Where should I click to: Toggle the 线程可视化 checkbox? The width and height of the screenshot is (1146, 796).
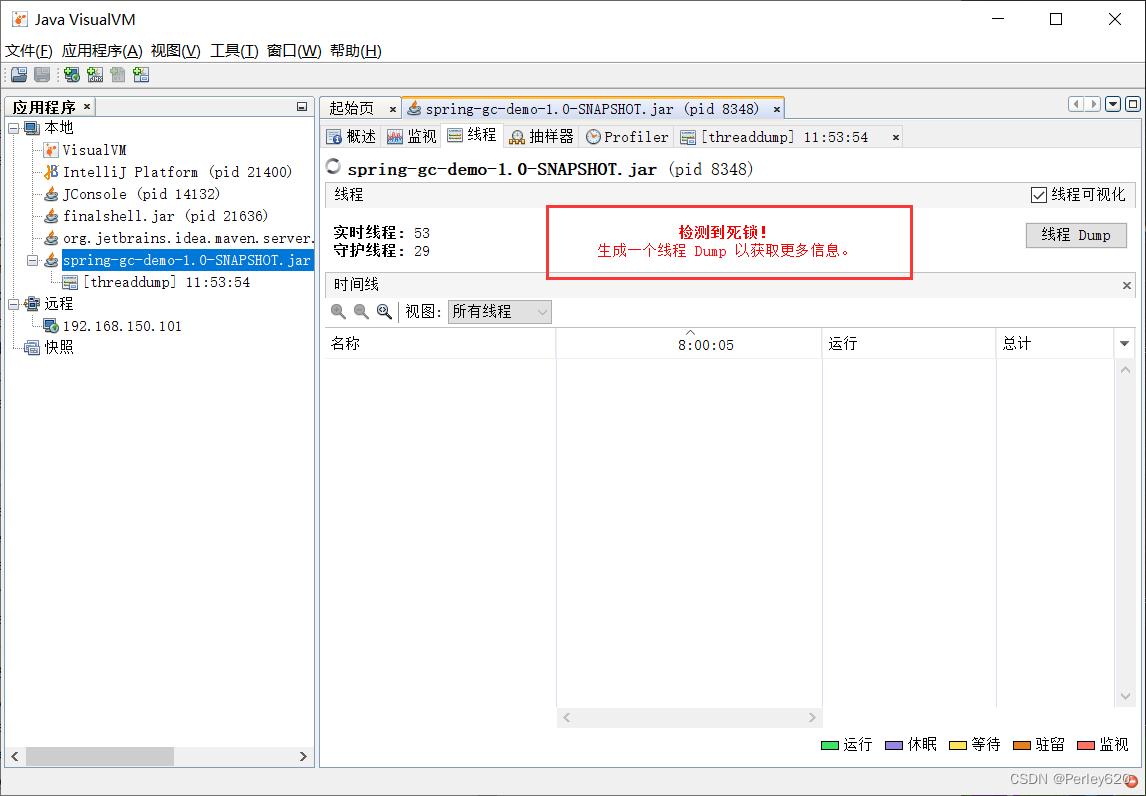click(x=1039, y=194)
